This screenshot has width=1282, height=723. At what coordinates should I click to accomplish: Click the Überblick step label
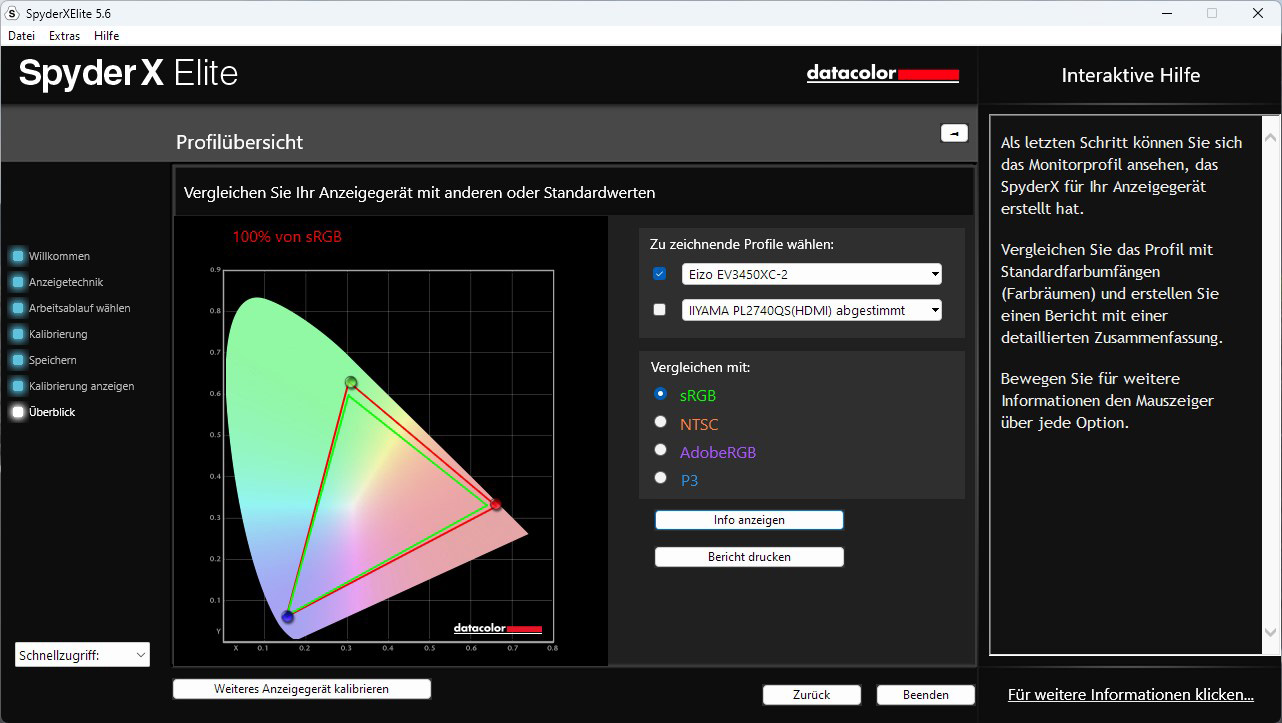point(52,412)
